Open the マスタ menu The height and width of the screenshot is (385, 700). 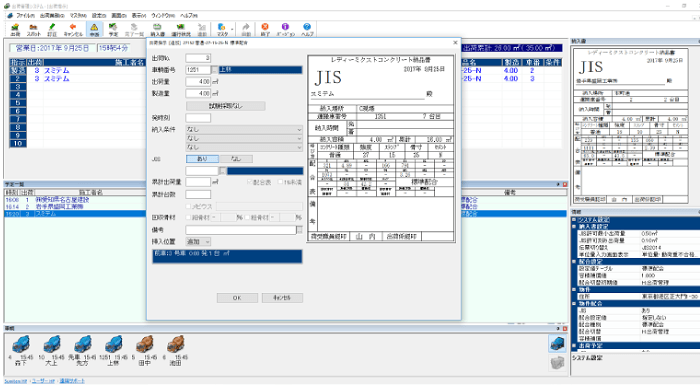(x=78, y=16)
